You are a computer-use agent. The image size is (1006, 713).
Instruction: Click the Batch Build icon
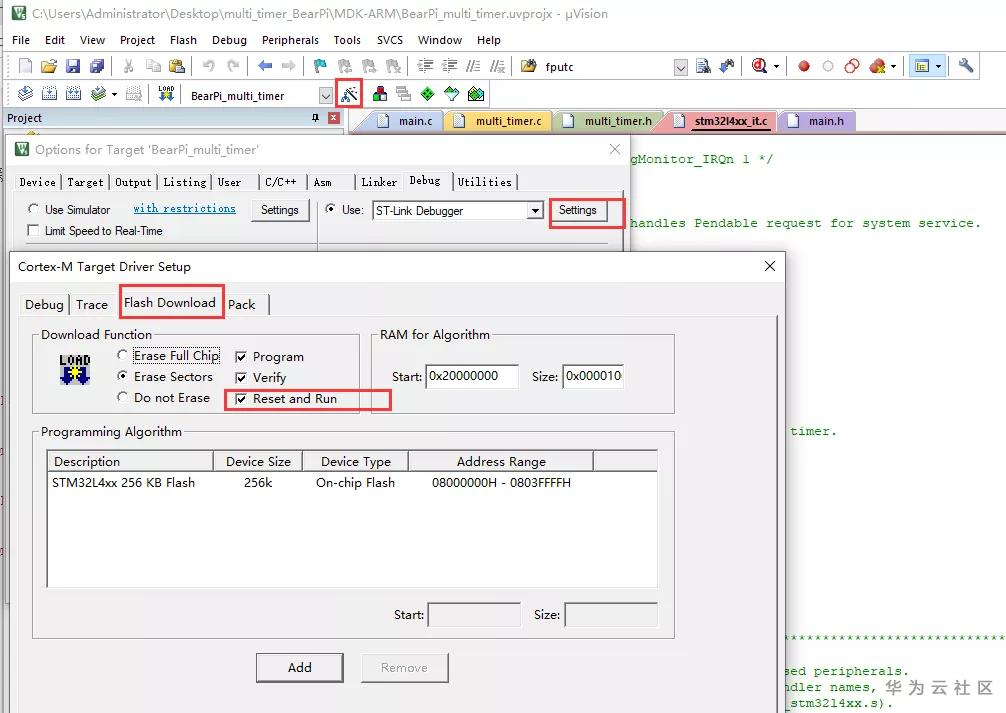click(98, 94)
